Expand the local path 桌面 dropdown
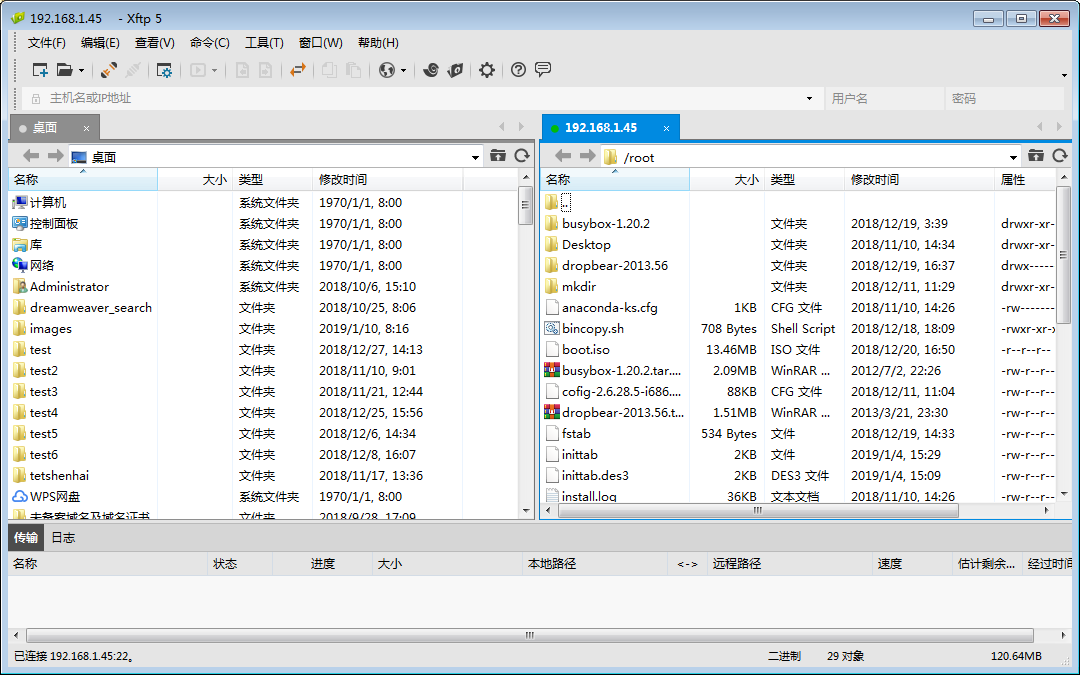Screen dimensions: 1080x675 pyautogui.click(x=475, y=157)
